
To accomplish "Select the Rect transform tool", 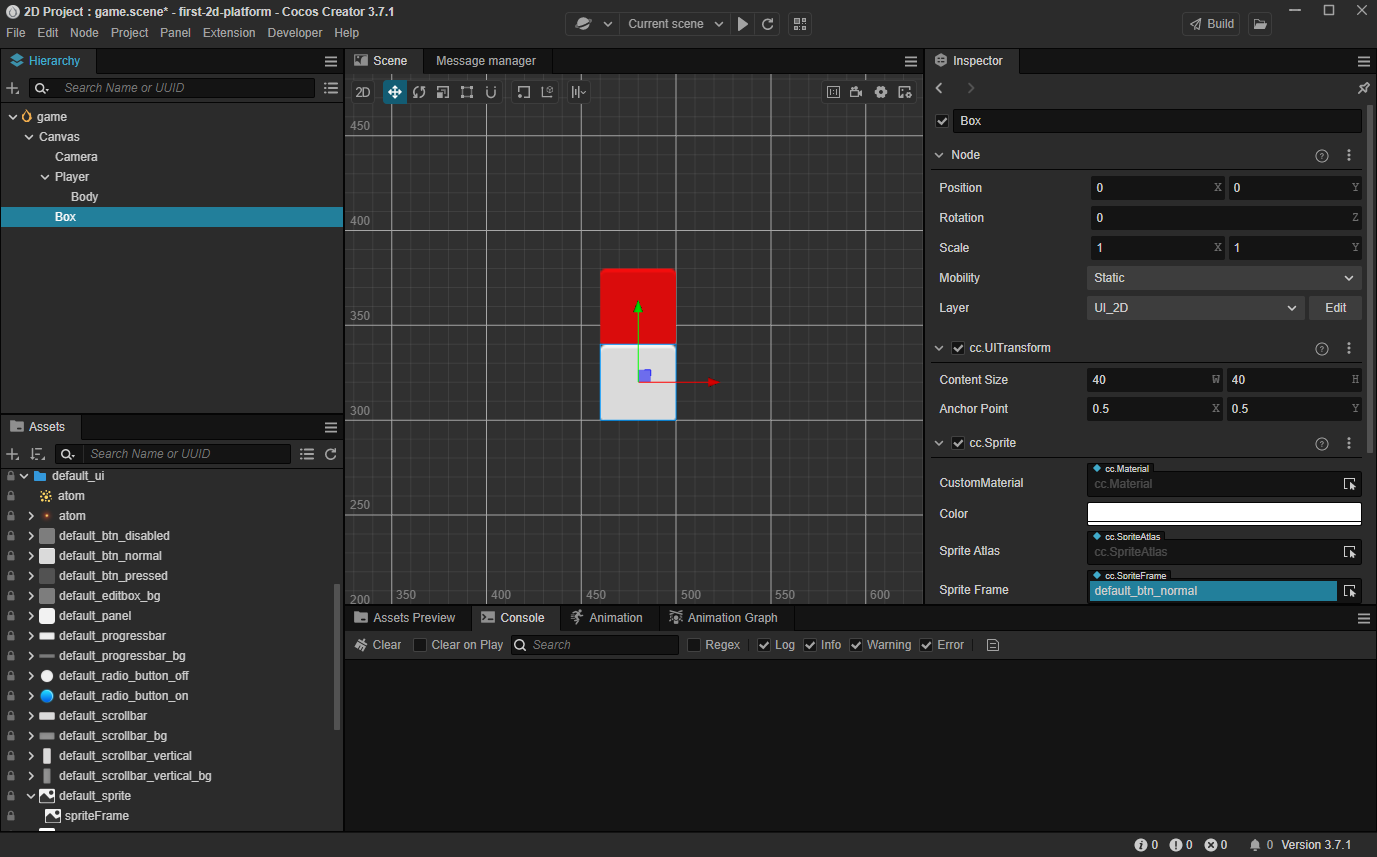I will (x=467, y=92).
